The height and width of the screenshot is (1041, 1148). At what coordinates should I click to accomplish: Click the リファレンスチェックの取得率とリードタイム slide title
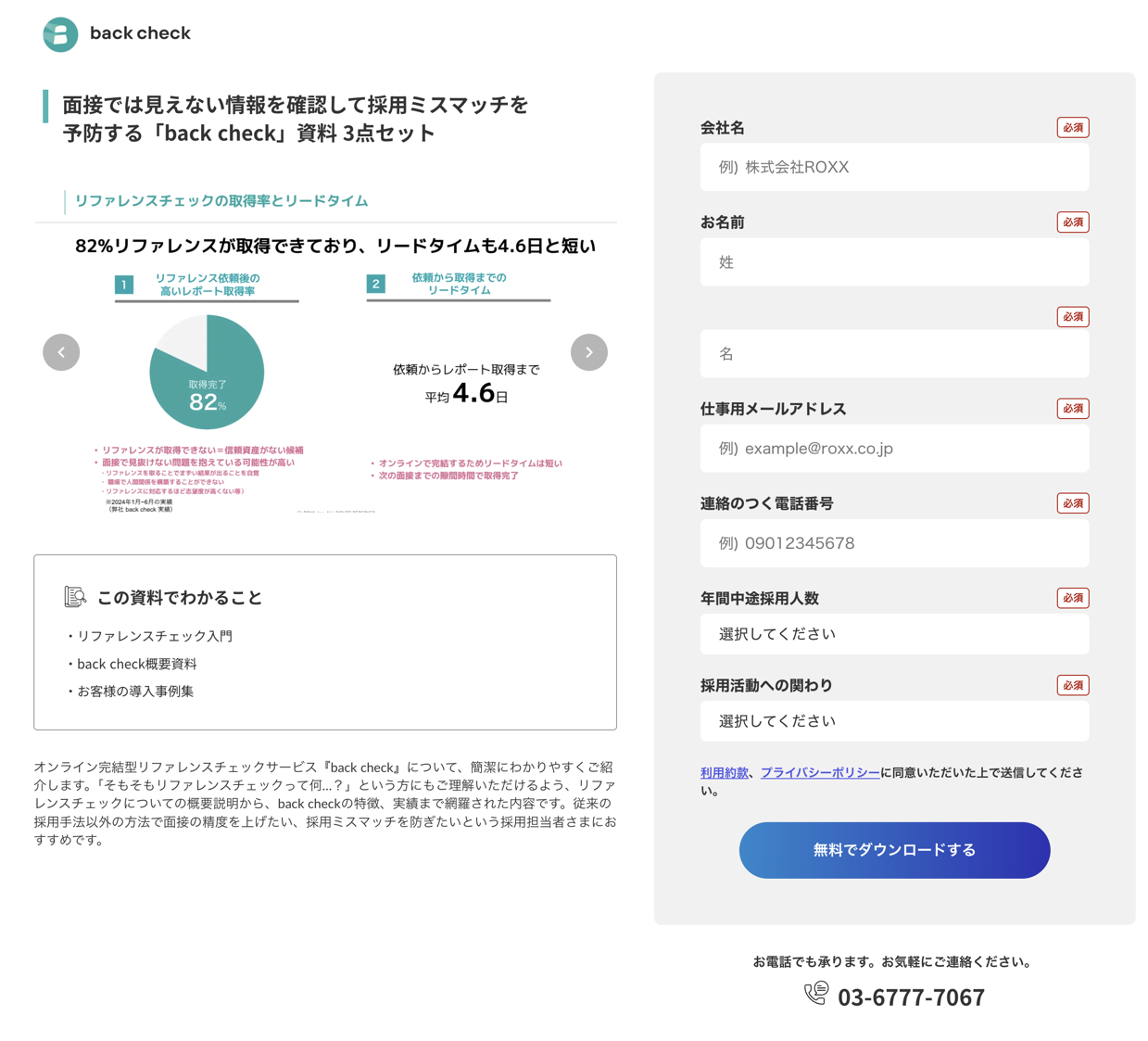click(221, 201)
